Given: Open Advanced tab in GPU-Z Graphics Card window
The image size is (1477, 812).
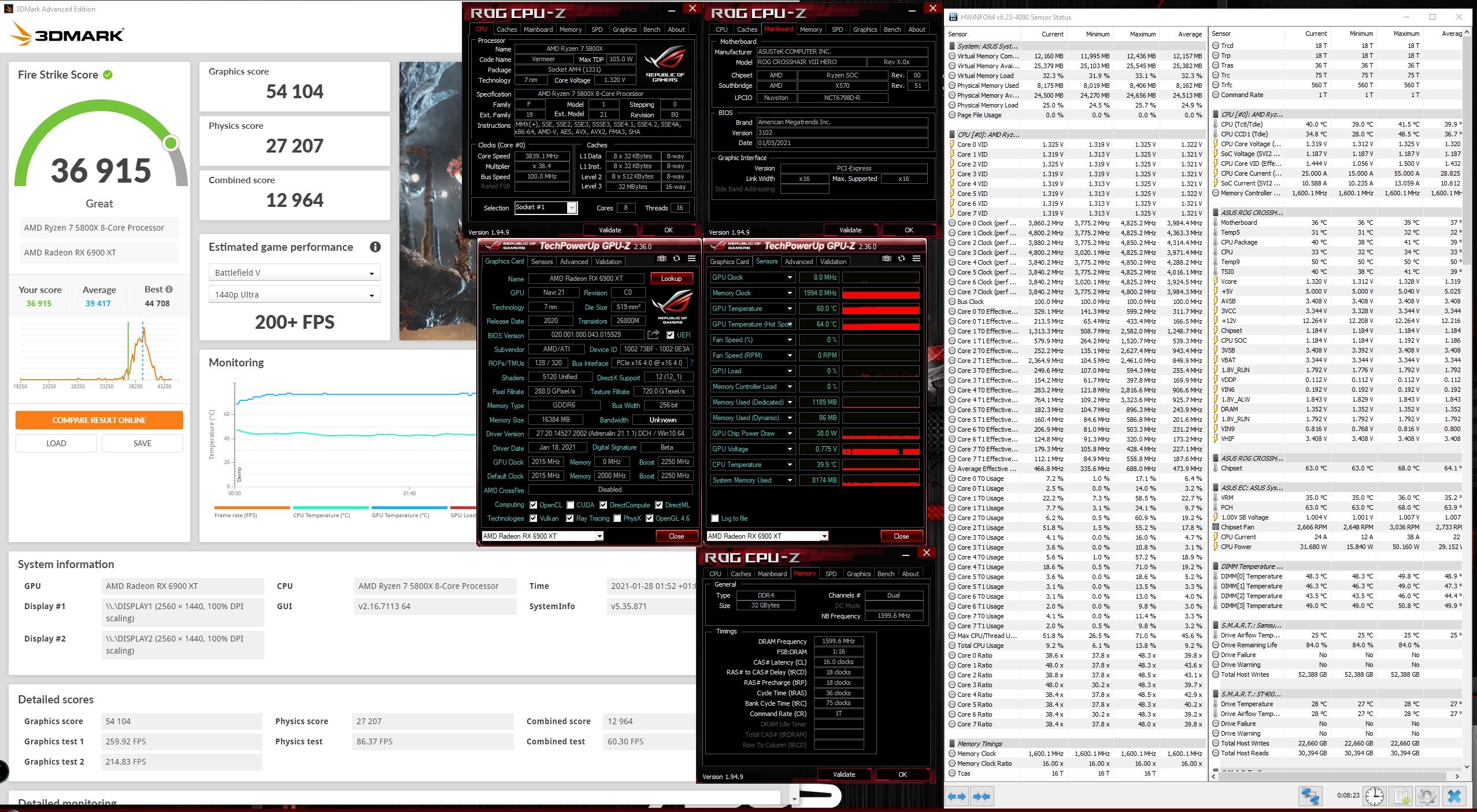Looking at the screenshot, I should 573,262.
